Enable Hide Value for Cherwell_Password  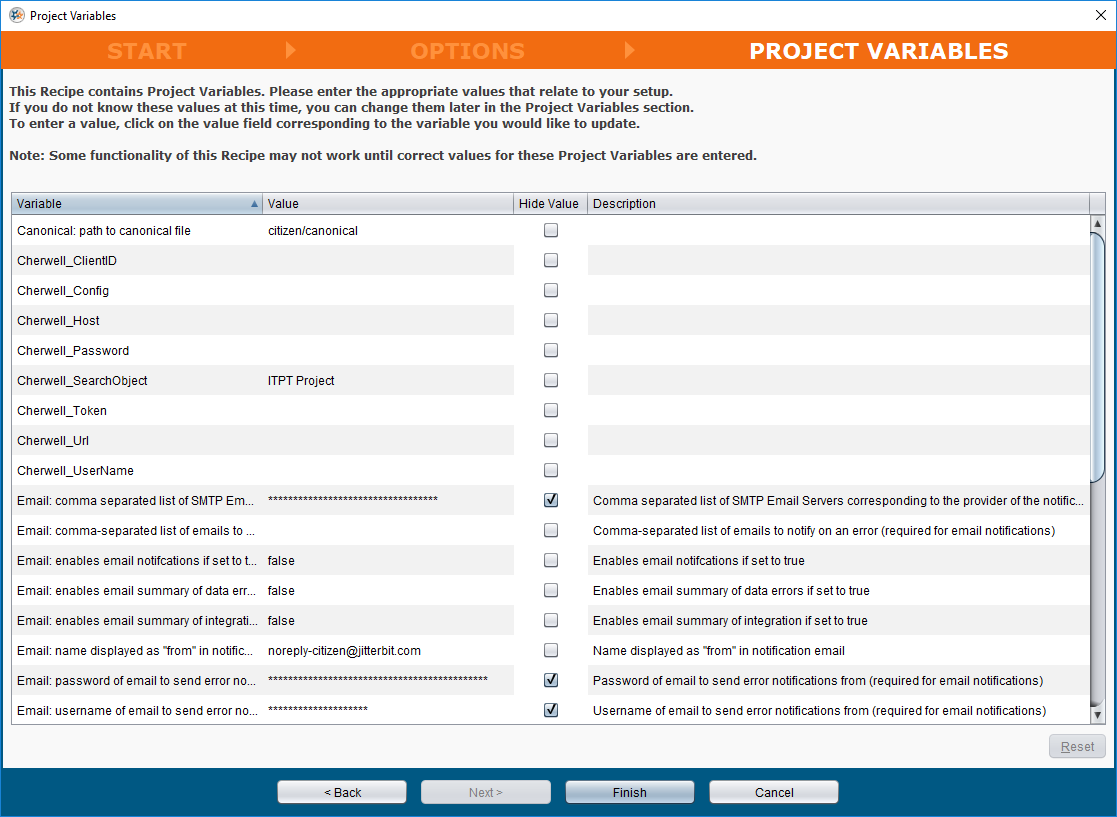[x=550, y=351]
